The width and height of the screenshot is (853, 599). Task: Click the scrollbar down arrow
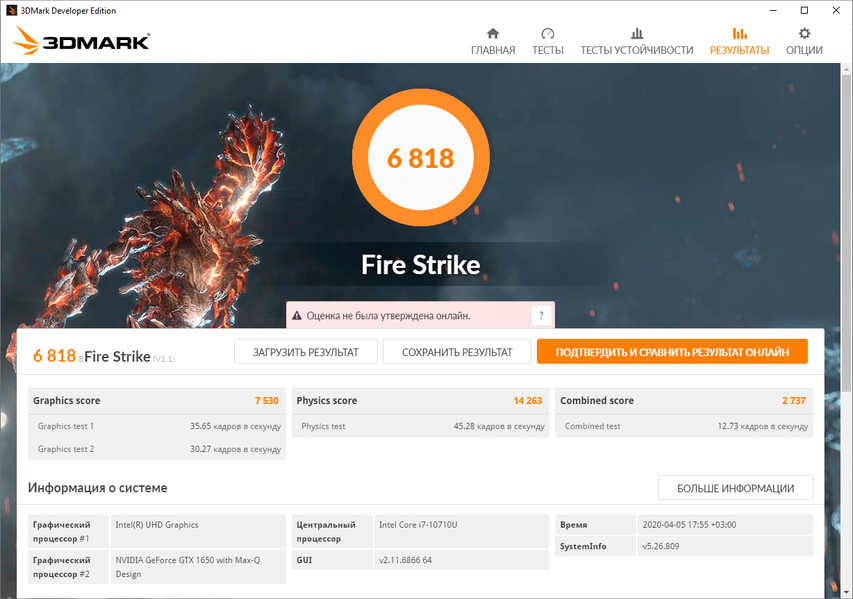tap(846, 592)
